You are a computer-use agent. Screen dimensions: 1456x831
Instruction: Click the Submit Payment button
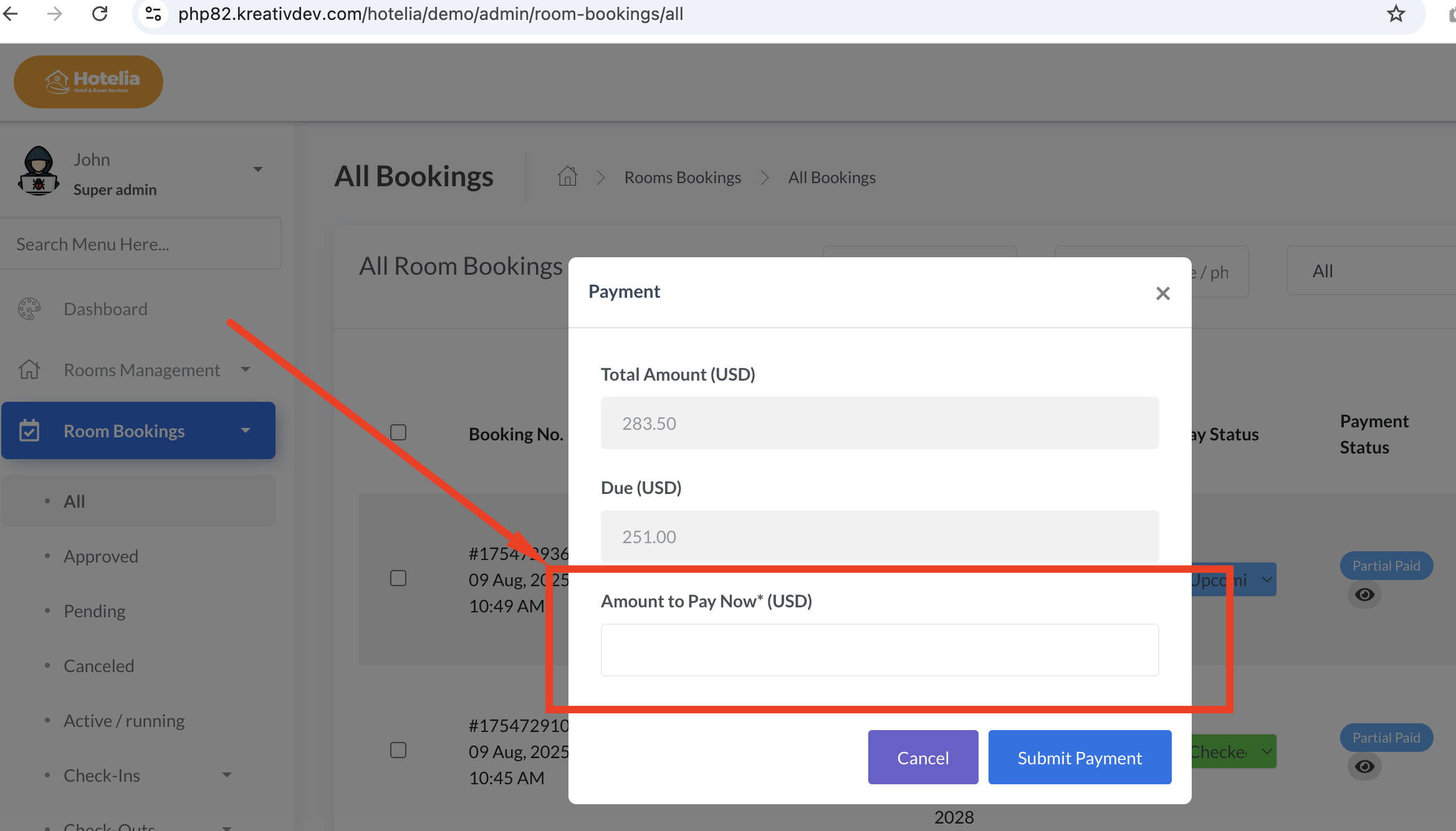1080,757
